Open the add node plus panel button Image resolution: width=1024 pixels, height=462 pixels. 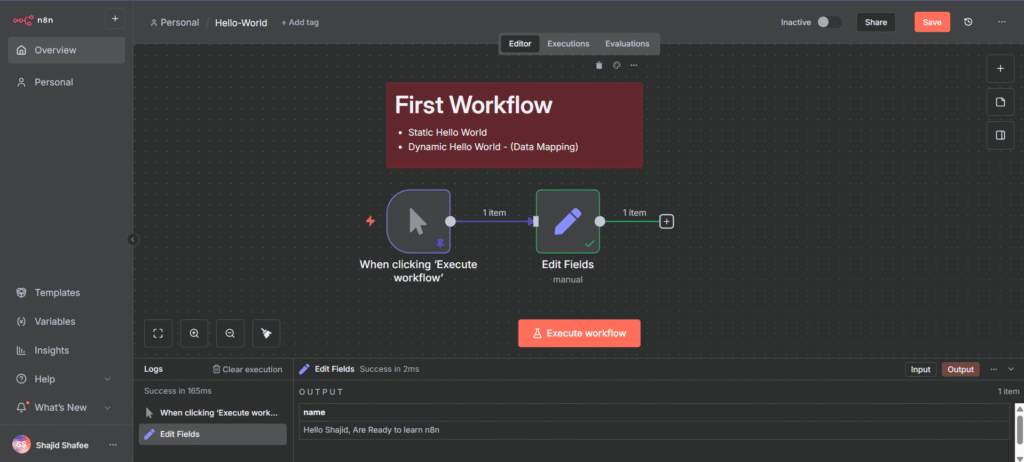point(1001,68)
